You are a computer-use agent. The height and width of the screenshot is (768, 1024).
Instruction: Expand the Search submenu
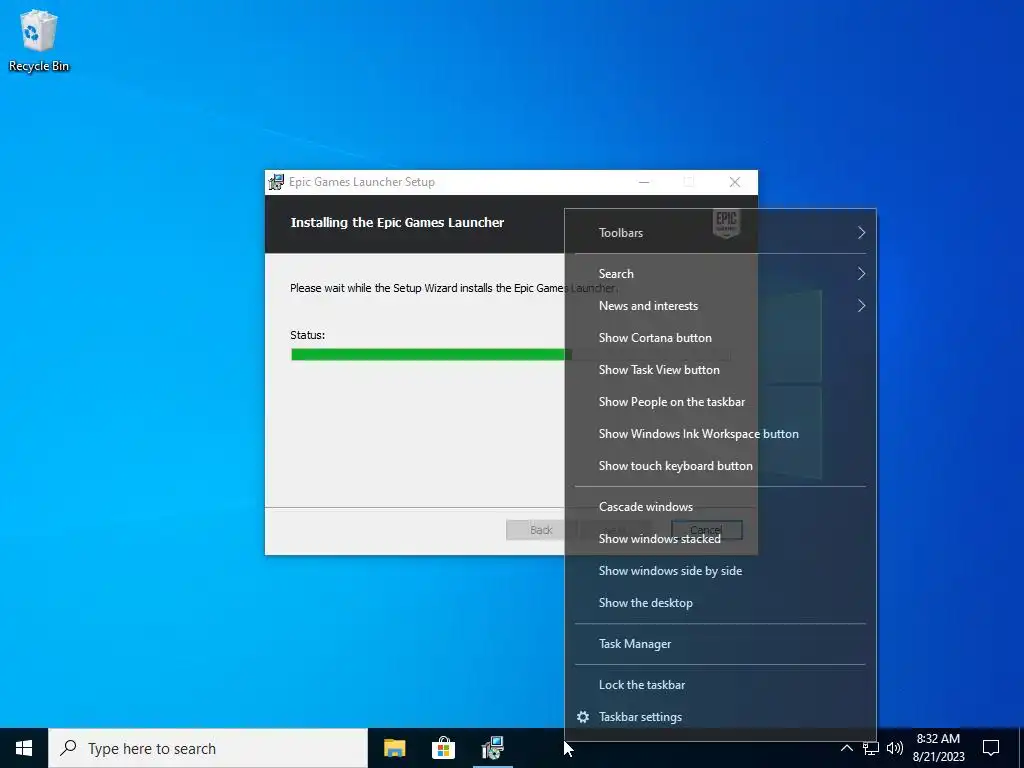coord(720,274)
